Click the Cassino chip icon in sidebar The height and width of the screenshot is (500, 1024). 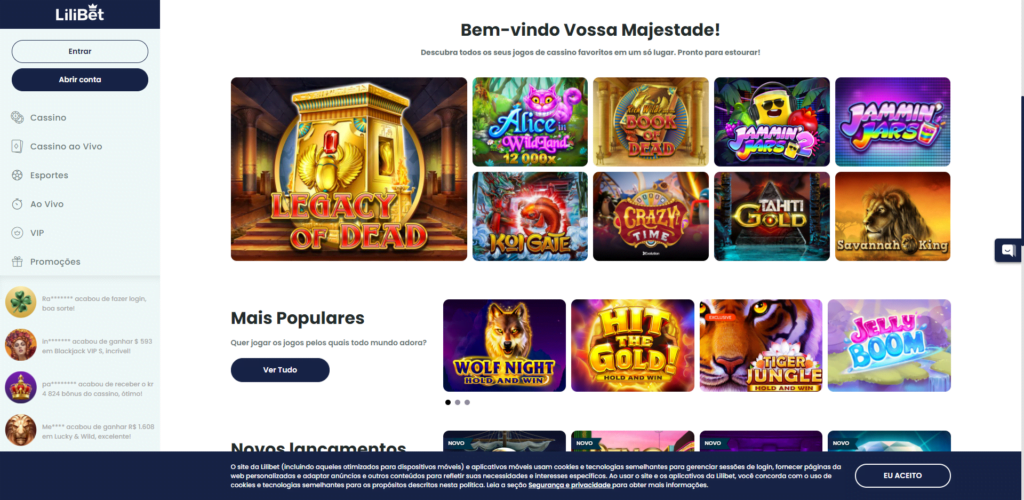coord(17,117)
